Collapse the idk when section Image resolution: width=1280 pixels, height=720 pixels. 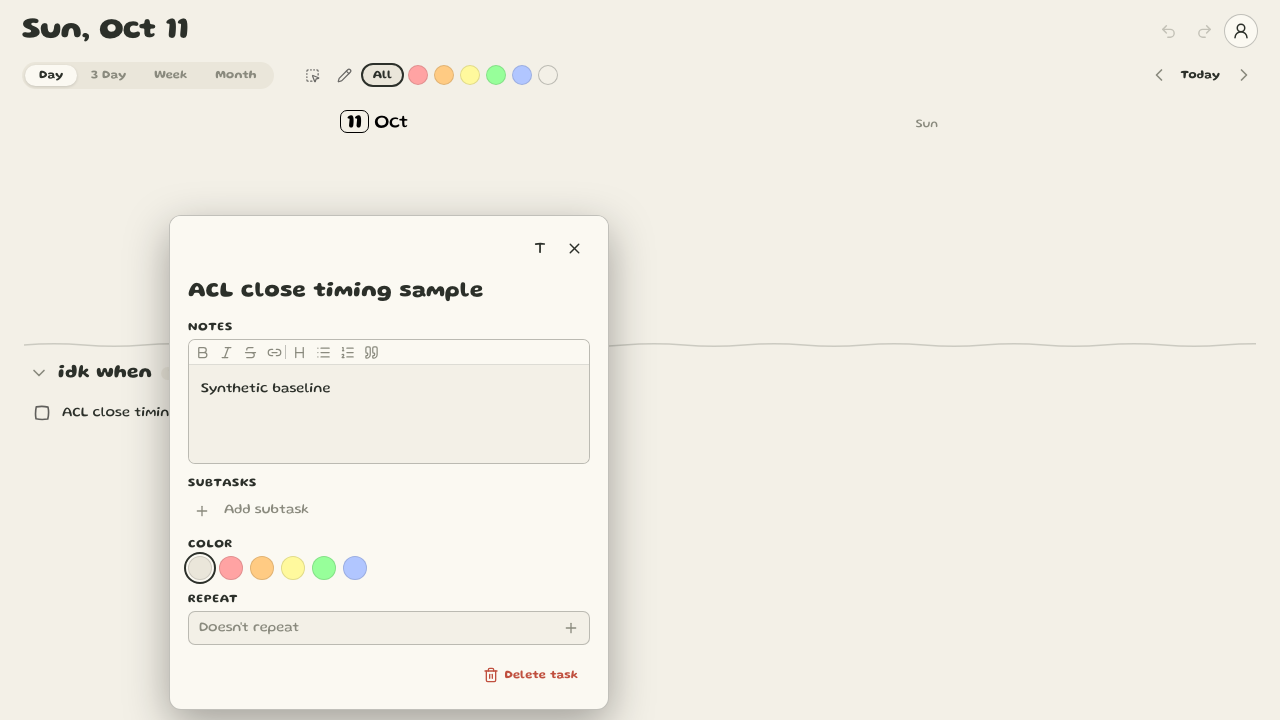39,373
